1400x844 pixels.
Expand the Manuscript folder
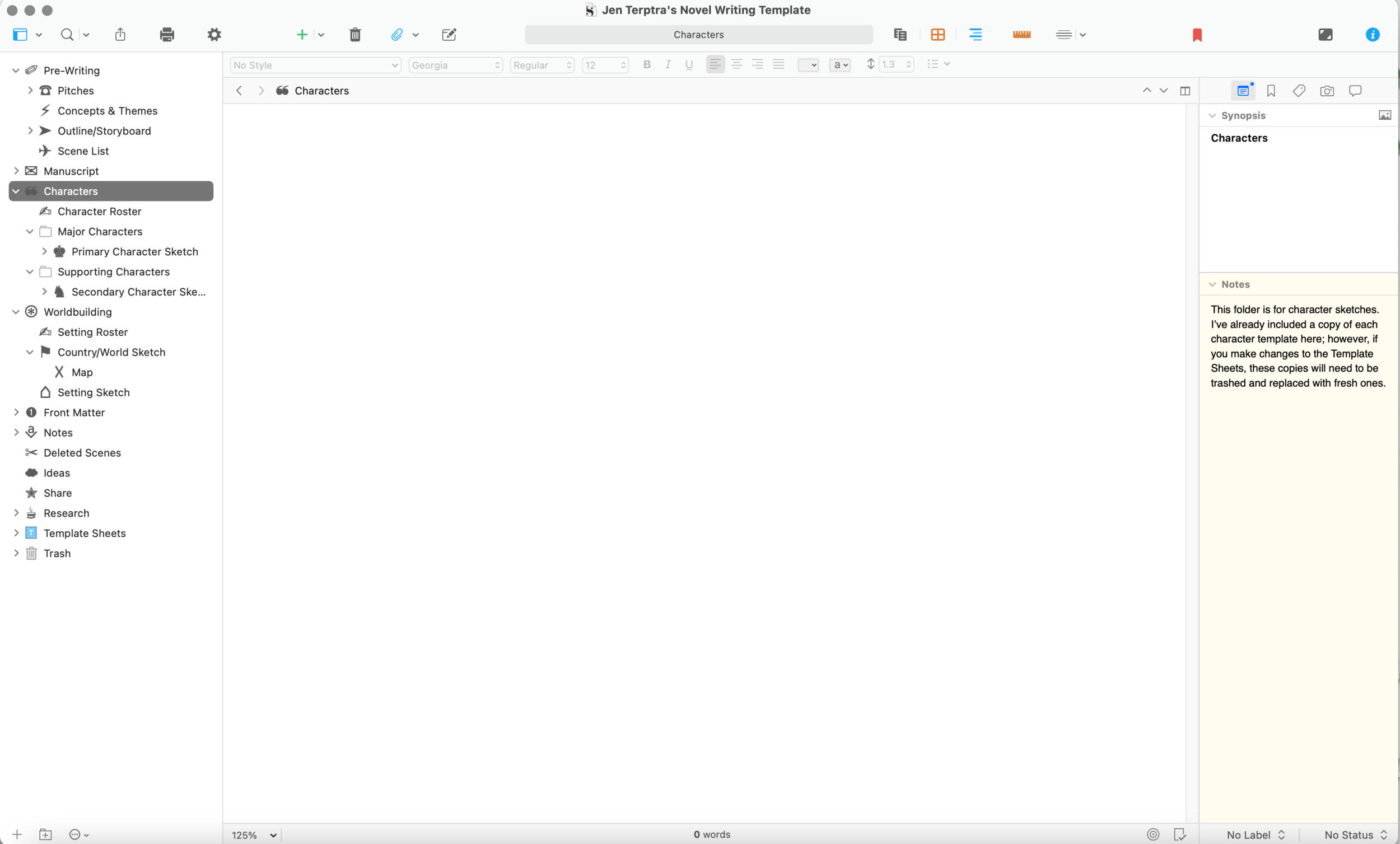16,171
